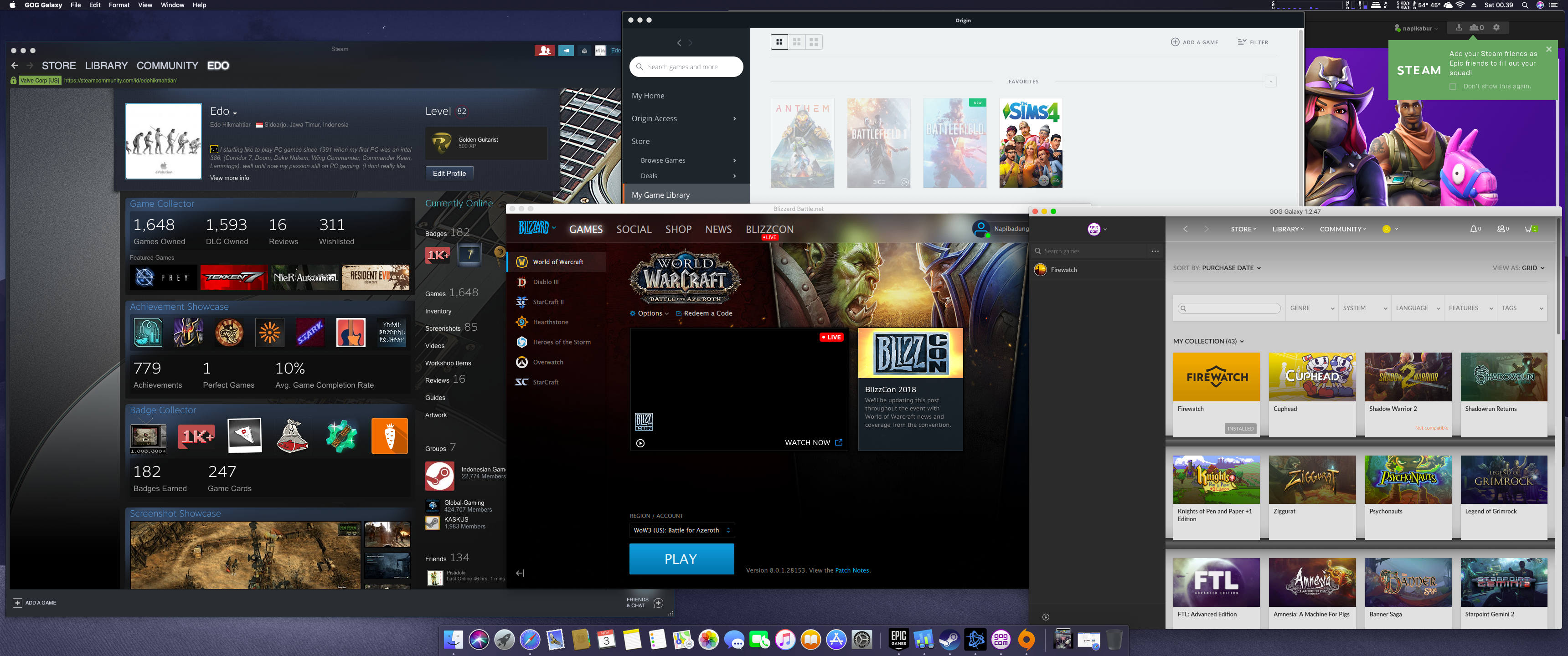The width and height of the screenshot is (1568, 656).
Task: Select Firewatch in GOG sidebar list
Action: (1097, 270)
